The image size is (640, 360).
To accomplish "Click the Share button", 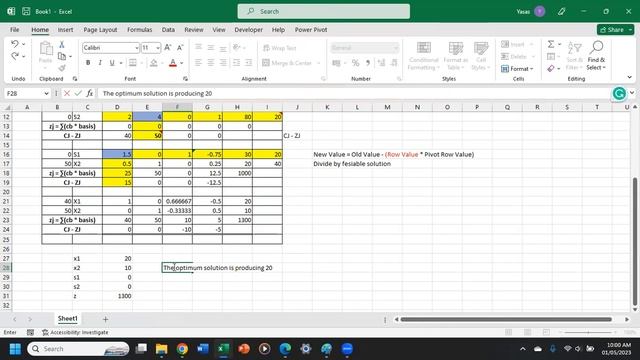I will pos(616,30).
